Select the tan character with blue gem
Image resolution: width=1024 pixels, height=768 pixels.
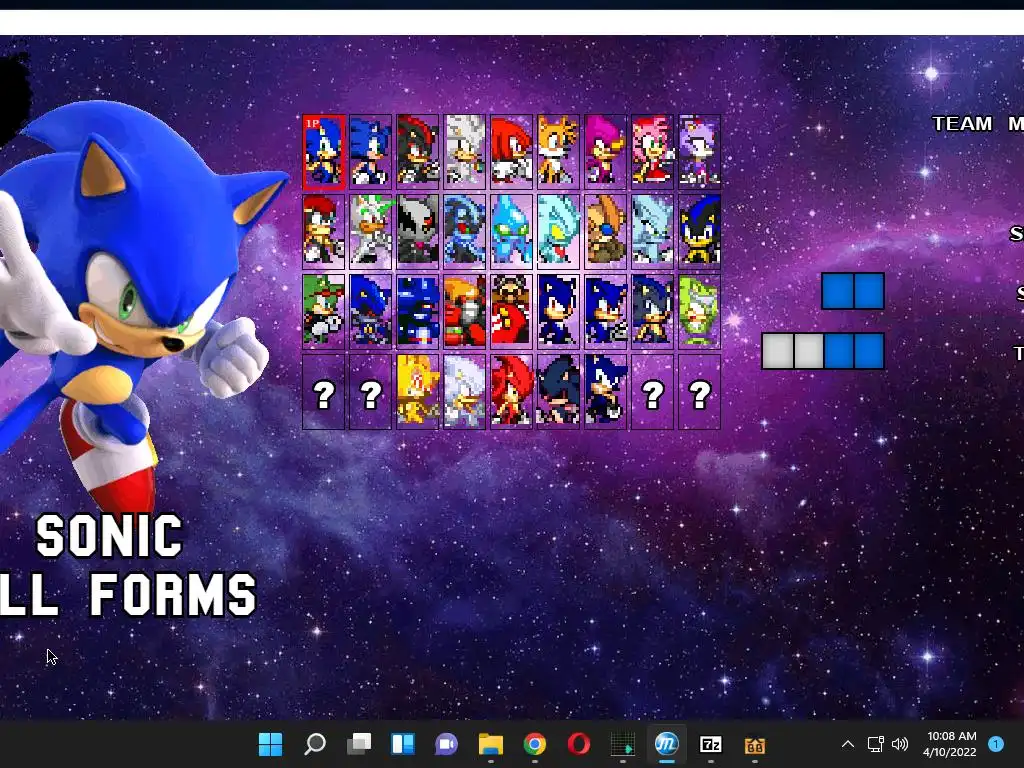605,231
